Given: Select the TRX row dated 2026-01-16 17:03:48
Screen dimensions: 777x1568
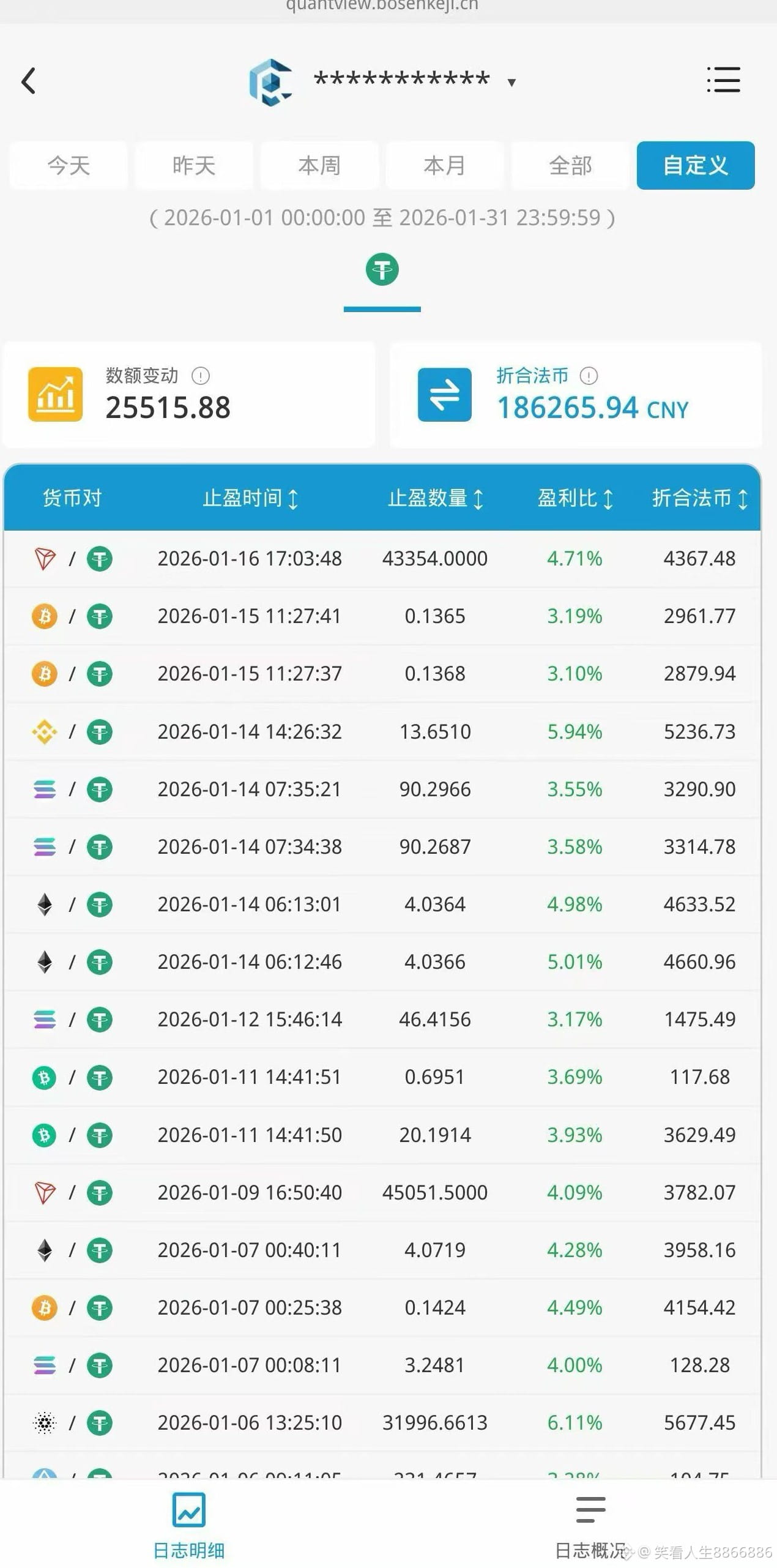Looking at the screenshot, I should (382, 559).
